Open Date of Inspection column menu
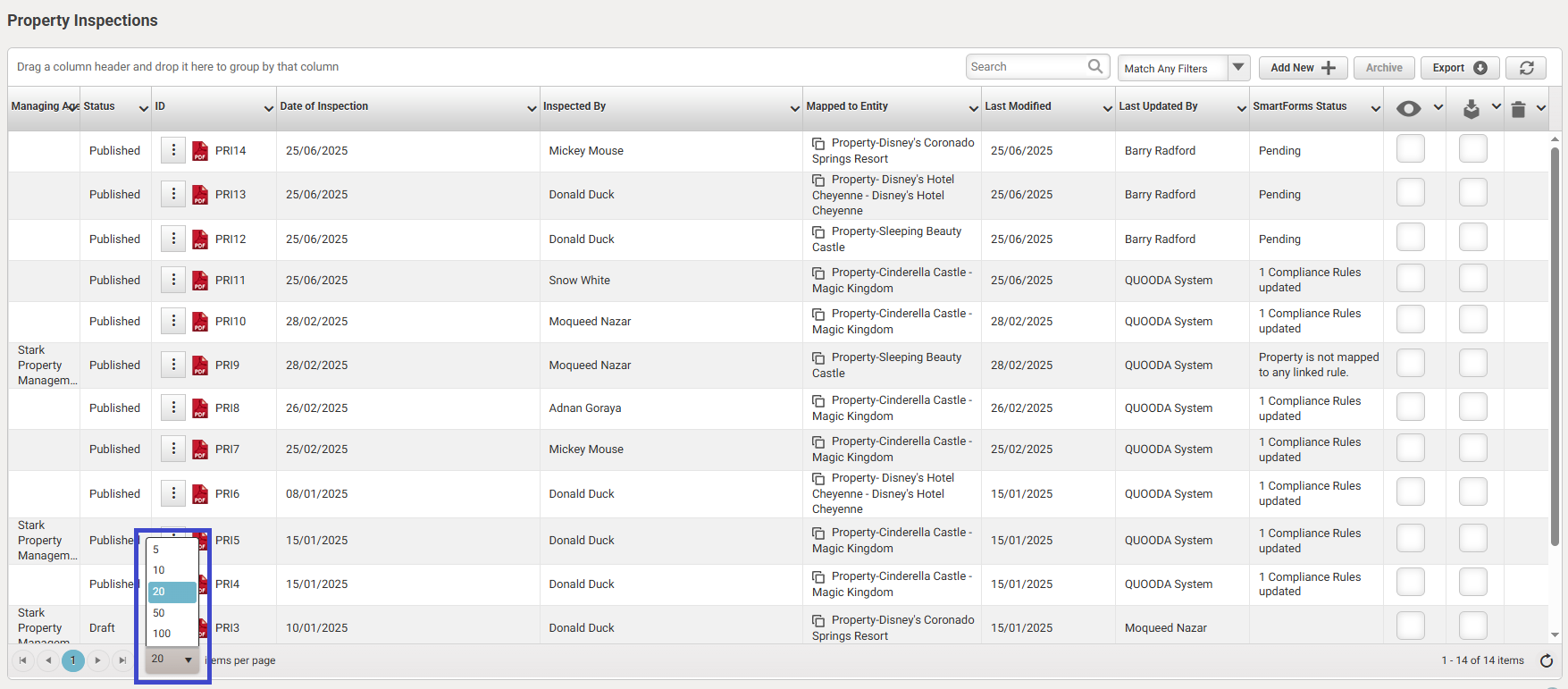Viewport: 1568px width, 689px height. tap(532, 108)
